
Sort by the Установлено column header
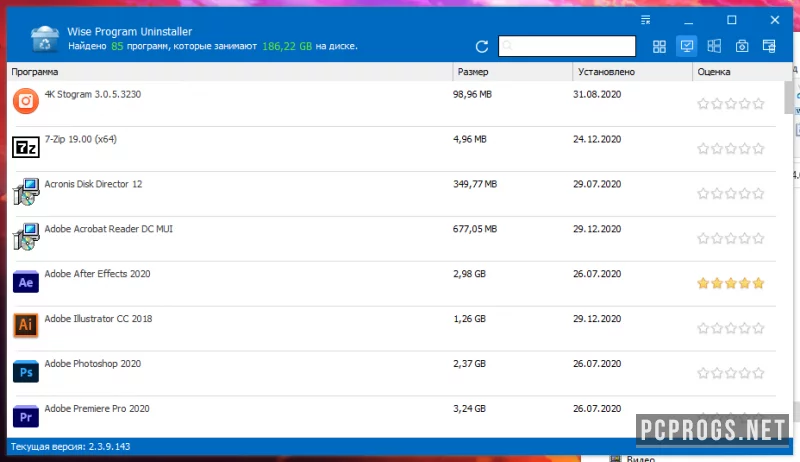(632, 72)
